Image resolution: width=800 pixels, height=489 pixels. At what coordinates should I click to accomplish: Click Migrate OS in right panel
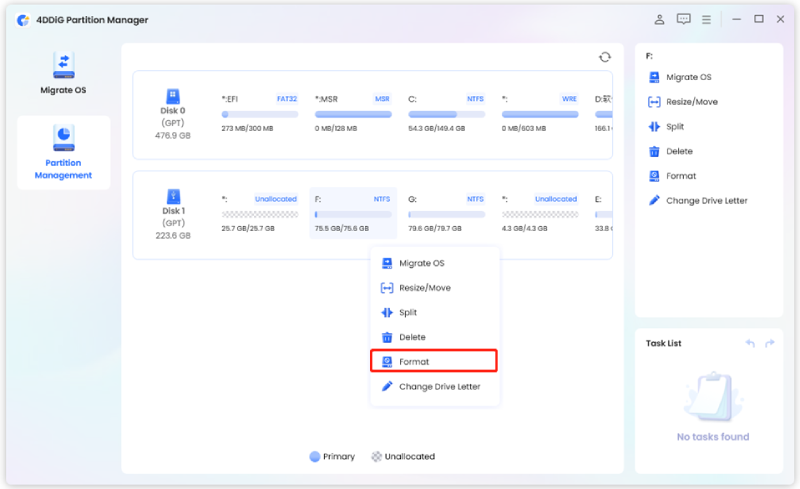688,77
